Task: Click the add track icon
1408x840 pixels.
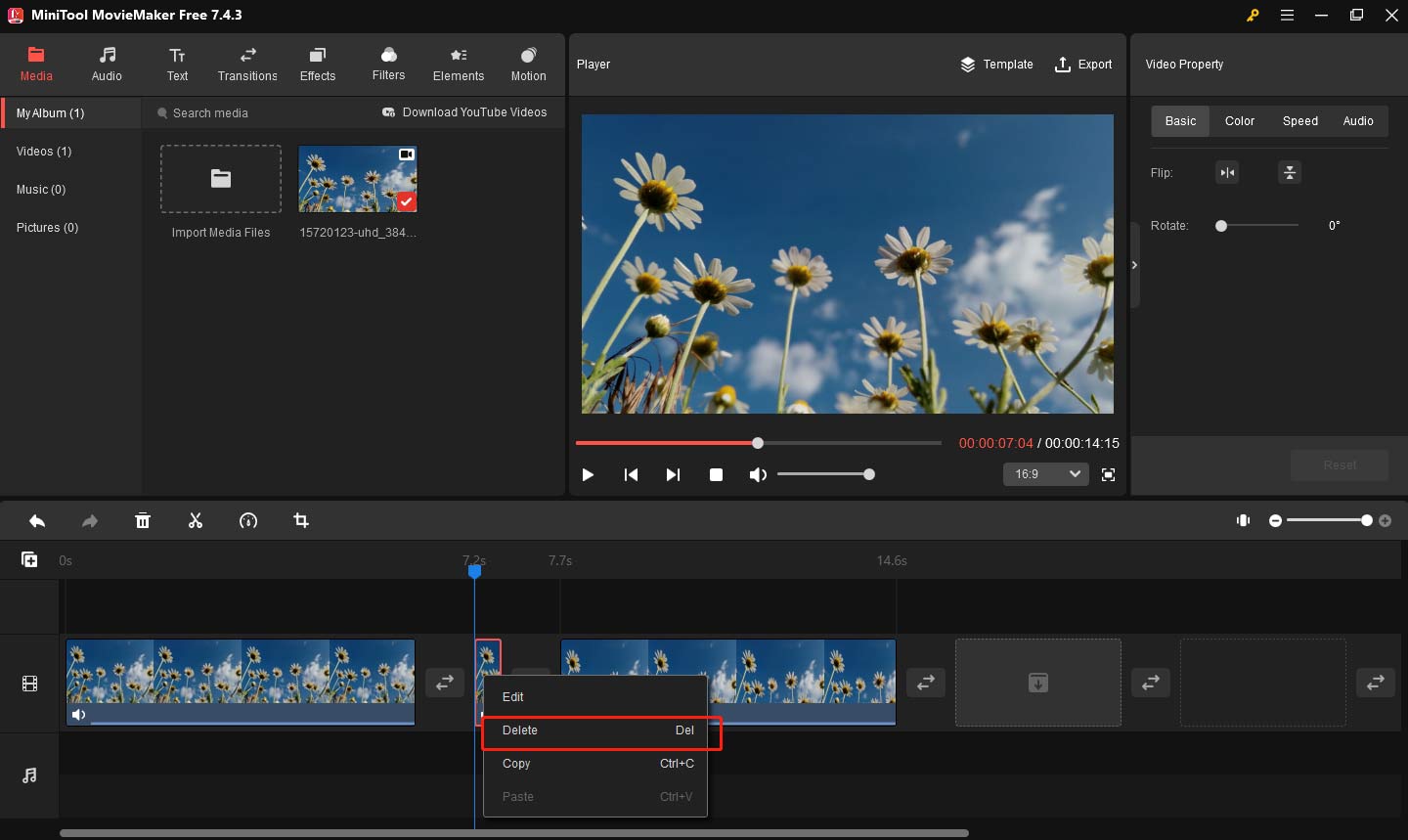Action: click(29, 559)
